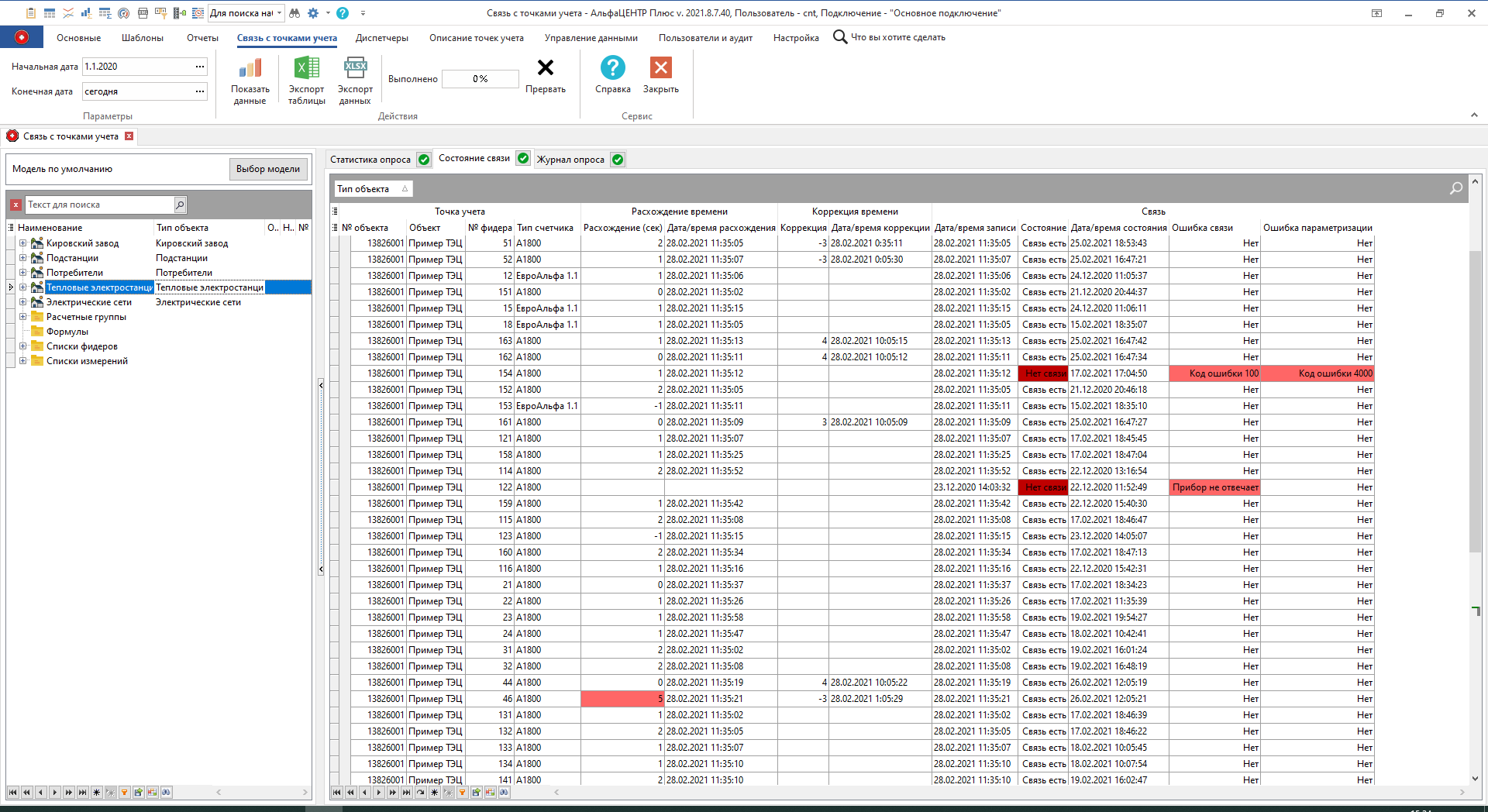This screenshot has width=1488, height=812.
Task: Select the binoculars search icon in the toolbar
Action: coord(295,13)
